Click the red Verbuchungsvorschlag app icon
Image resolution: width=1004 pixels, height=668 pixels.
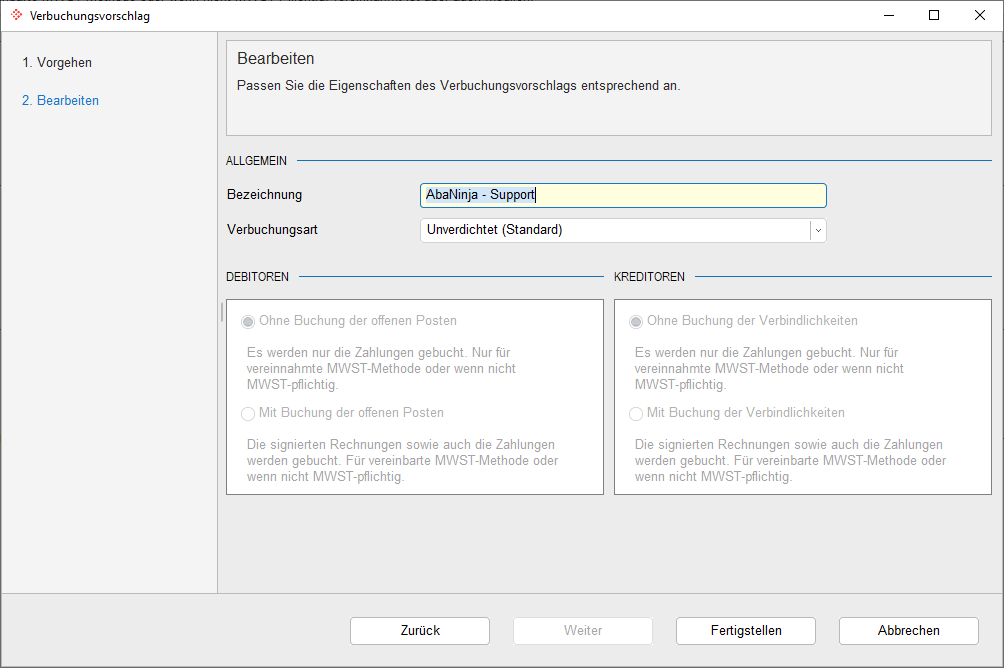pos(17,15)
